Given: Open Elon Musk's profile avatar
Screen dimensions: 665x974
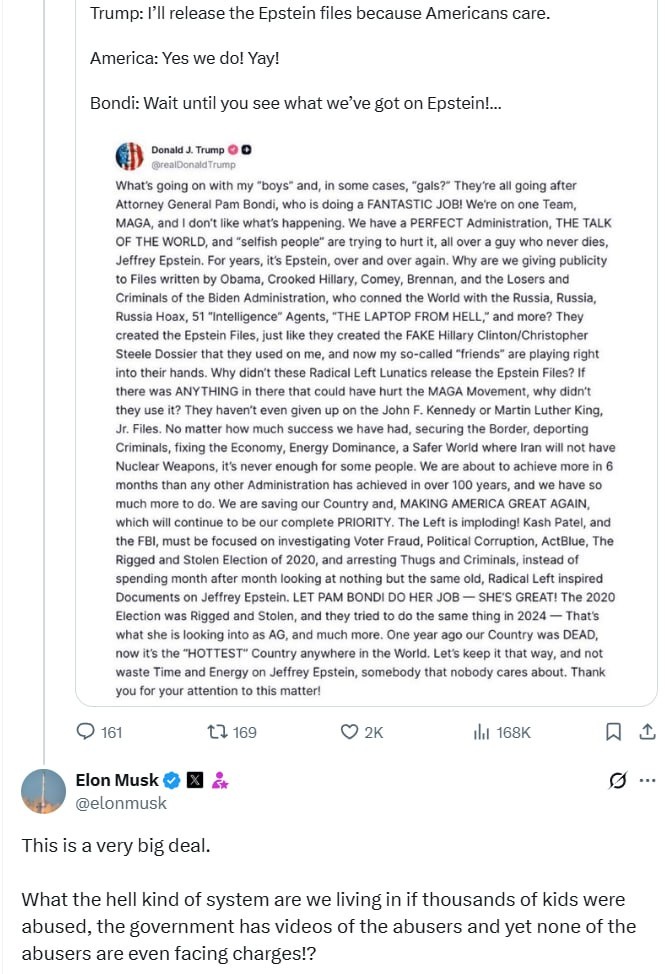Looking at the screenshot, I should click(x=44, y=791).
